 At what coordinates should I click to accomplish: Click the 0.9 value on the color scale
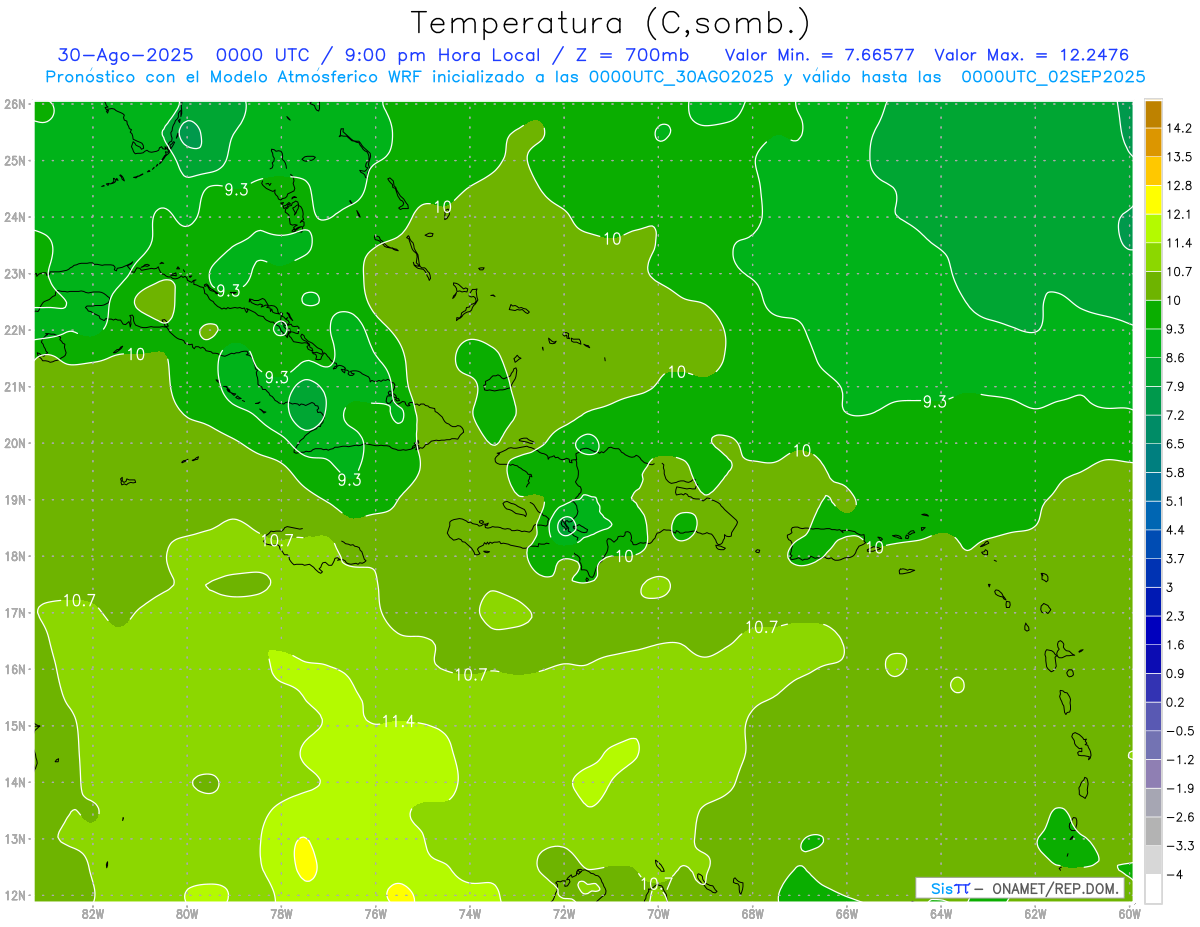coord(1176,673)
